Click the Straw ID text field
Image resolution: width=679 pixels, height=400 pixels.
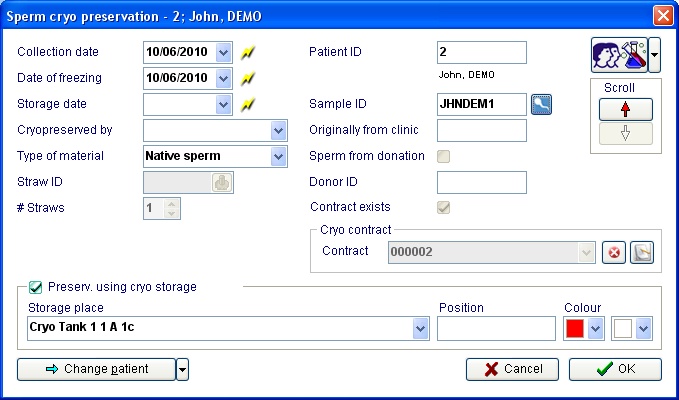tap(178, 182)
